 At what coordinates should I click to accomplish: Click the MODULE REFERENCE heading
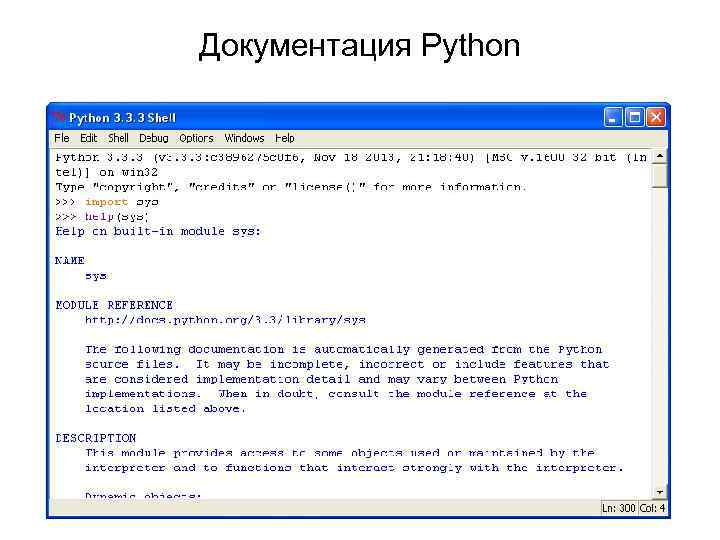(114, 305)
